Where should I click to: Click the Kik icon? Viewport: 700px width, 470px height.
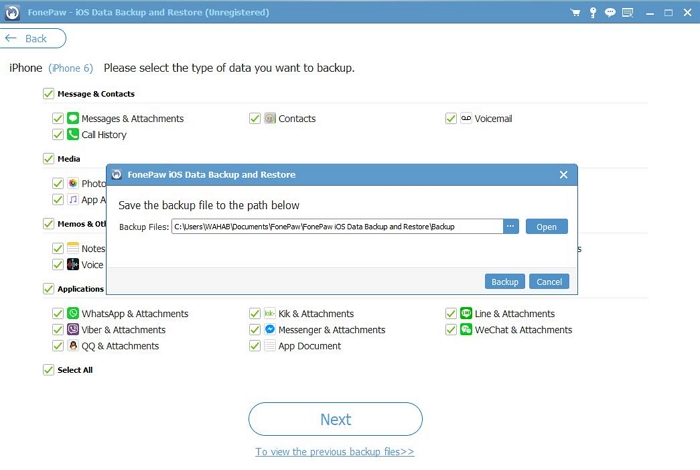(x=270, y=313)
